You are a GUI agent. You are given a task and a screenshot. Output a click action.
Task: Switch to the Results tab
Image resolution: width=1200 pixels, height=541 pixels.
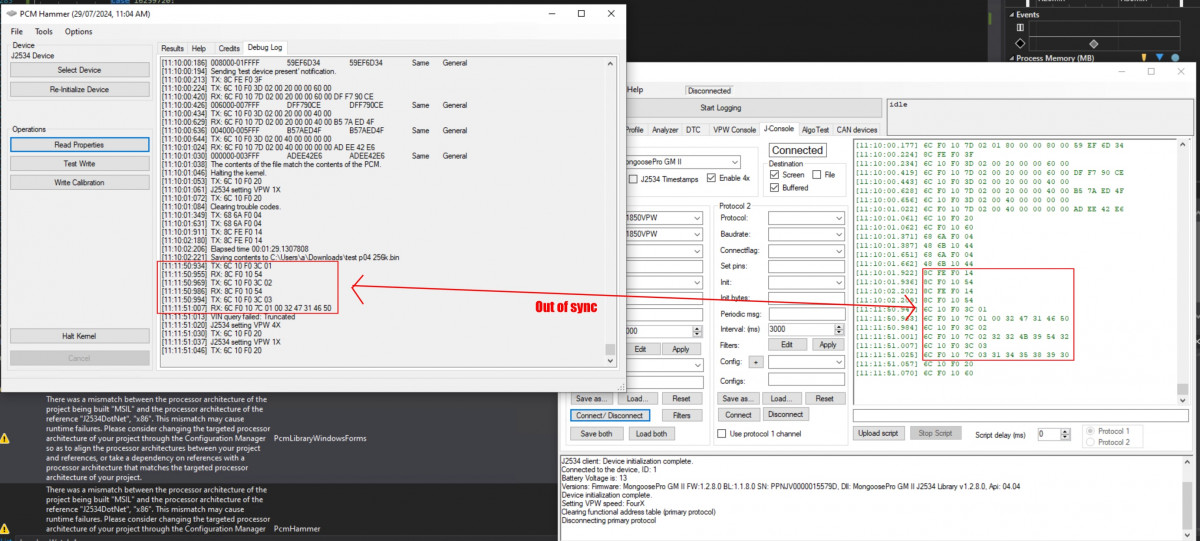click(x=172, y=48)
